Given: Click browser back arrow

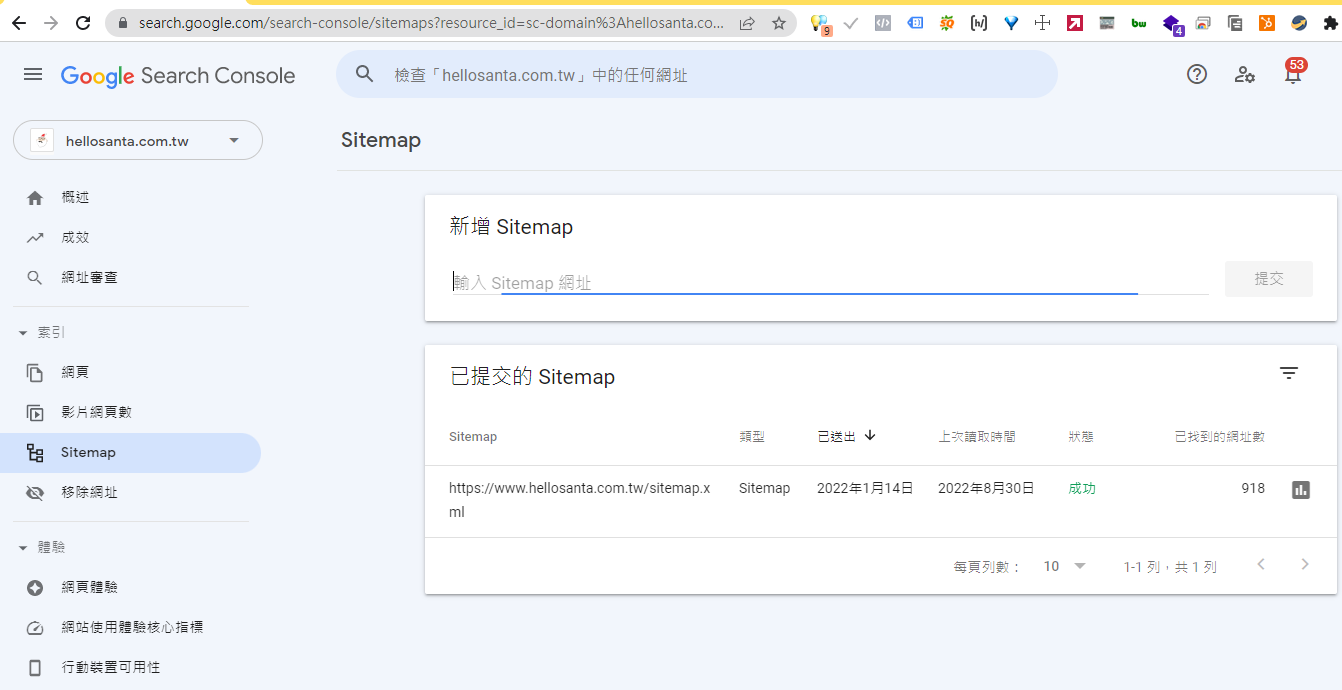Looking at the screenshot, I should pos(18,23).
